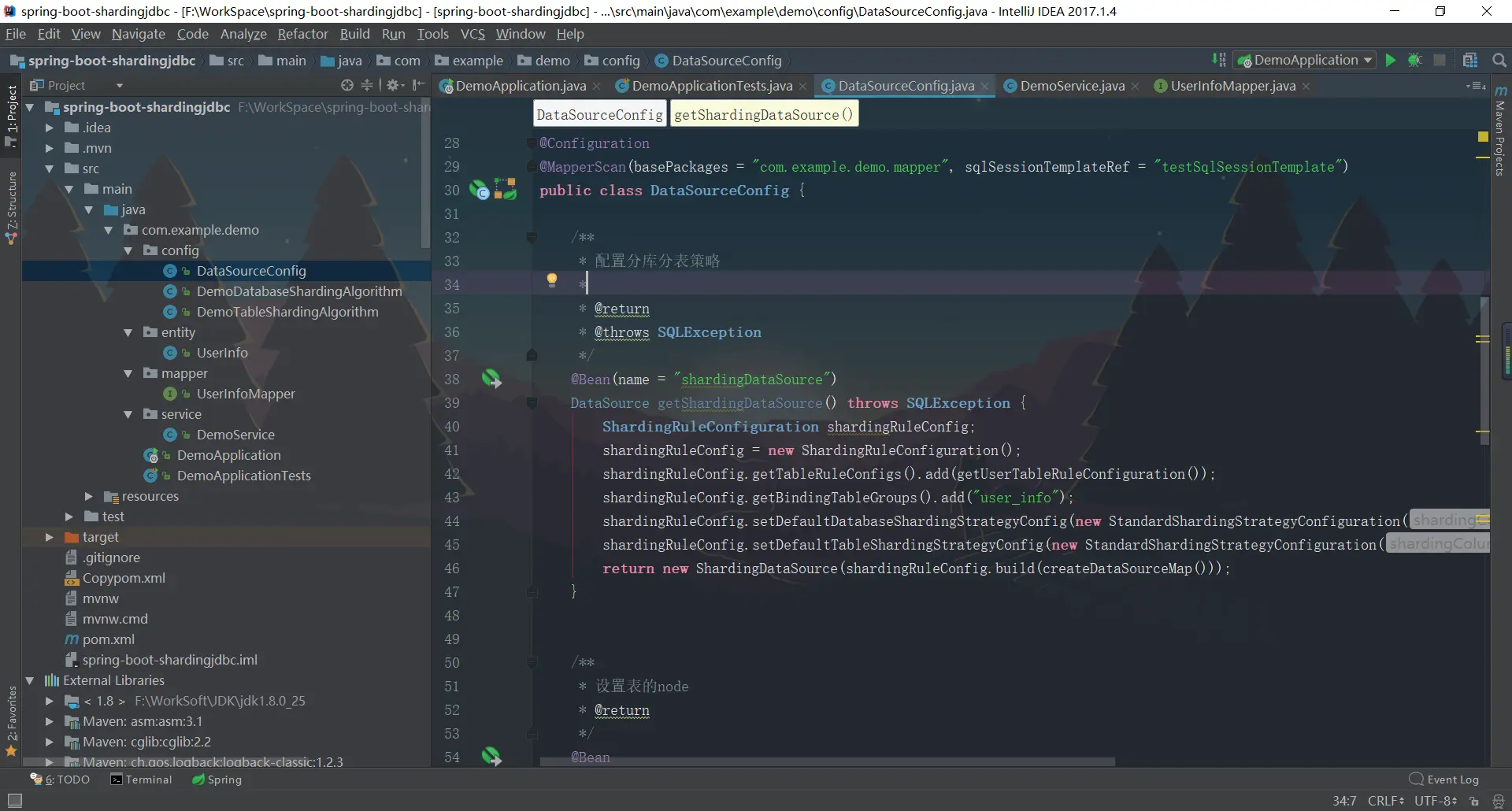
Task: Expand the target folder
Action: tap(49, 537)
